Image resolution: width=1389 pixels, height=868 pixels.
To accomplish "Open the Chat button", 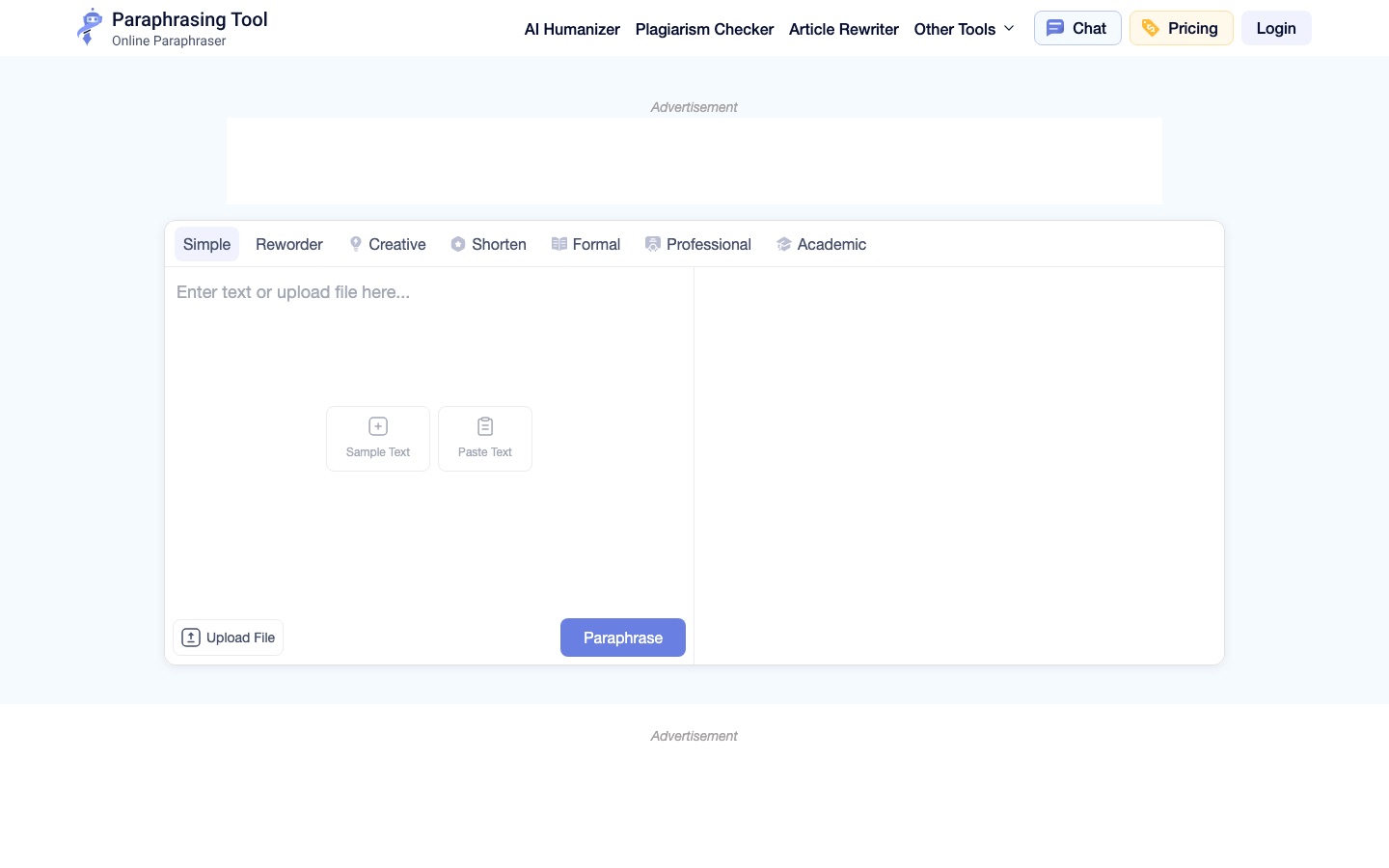I will coord(1077,28).
